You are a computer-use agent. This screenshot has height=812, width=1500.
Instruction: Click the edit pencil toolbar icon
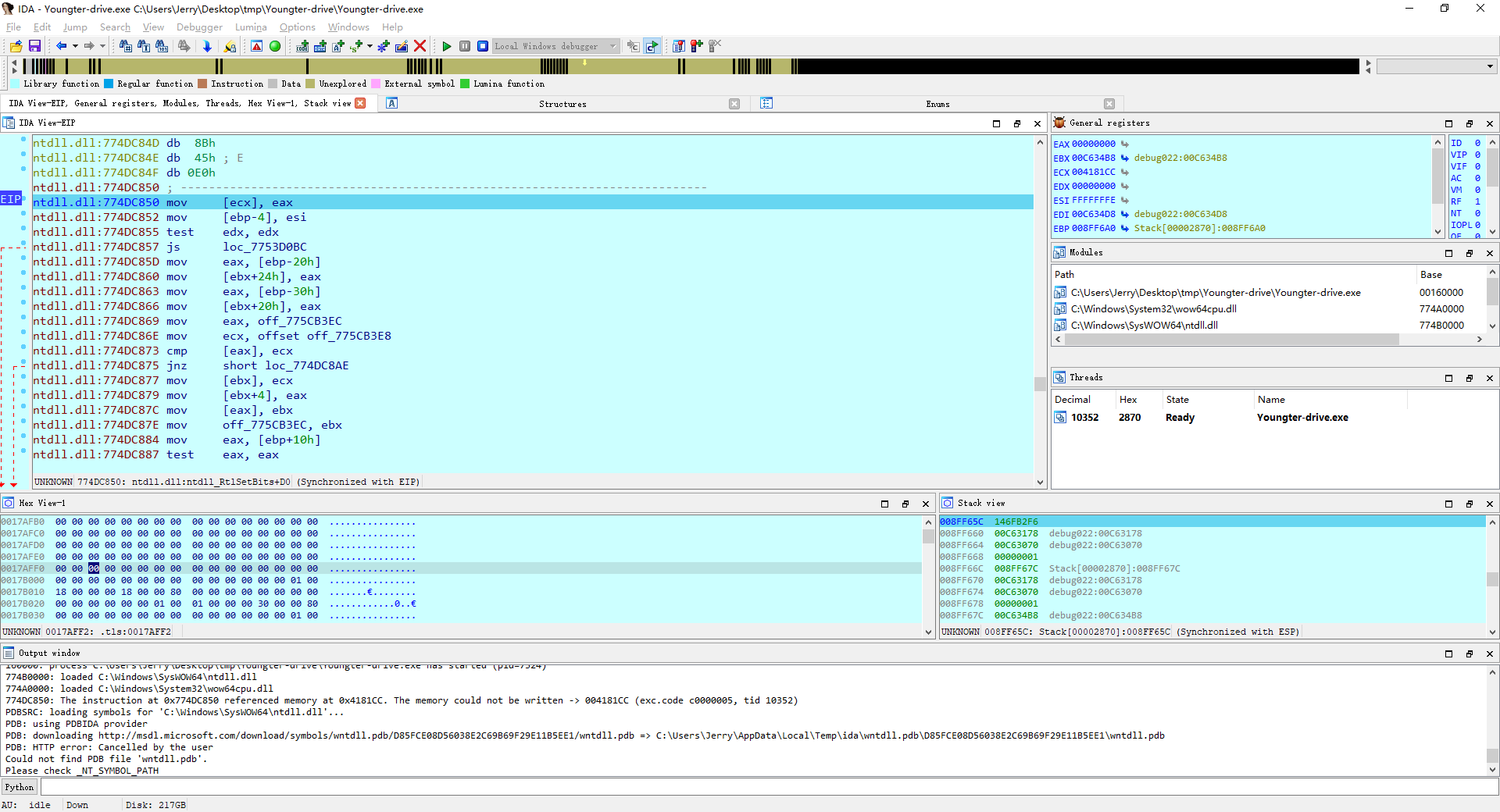pyautogui.click(x=402, y=47)
